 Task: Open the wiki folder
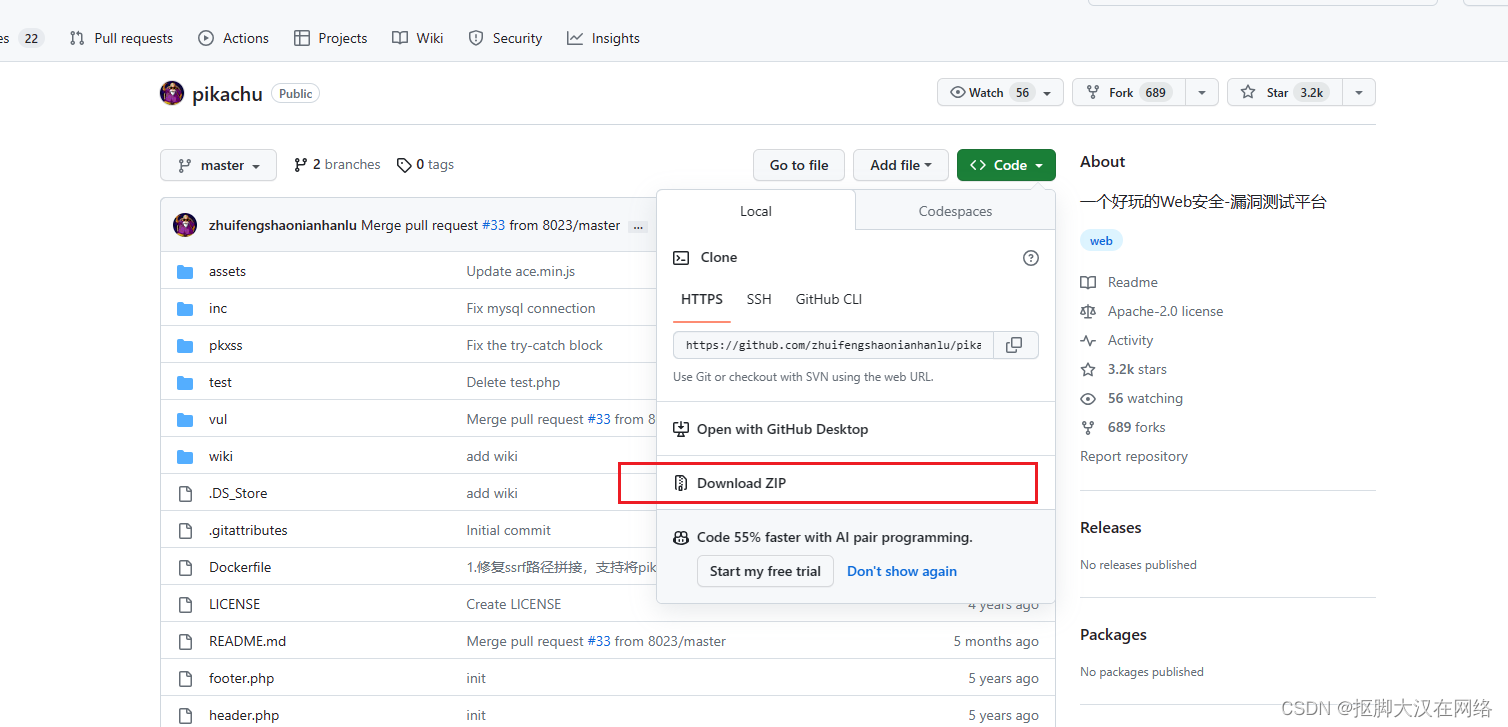[221, 456]
